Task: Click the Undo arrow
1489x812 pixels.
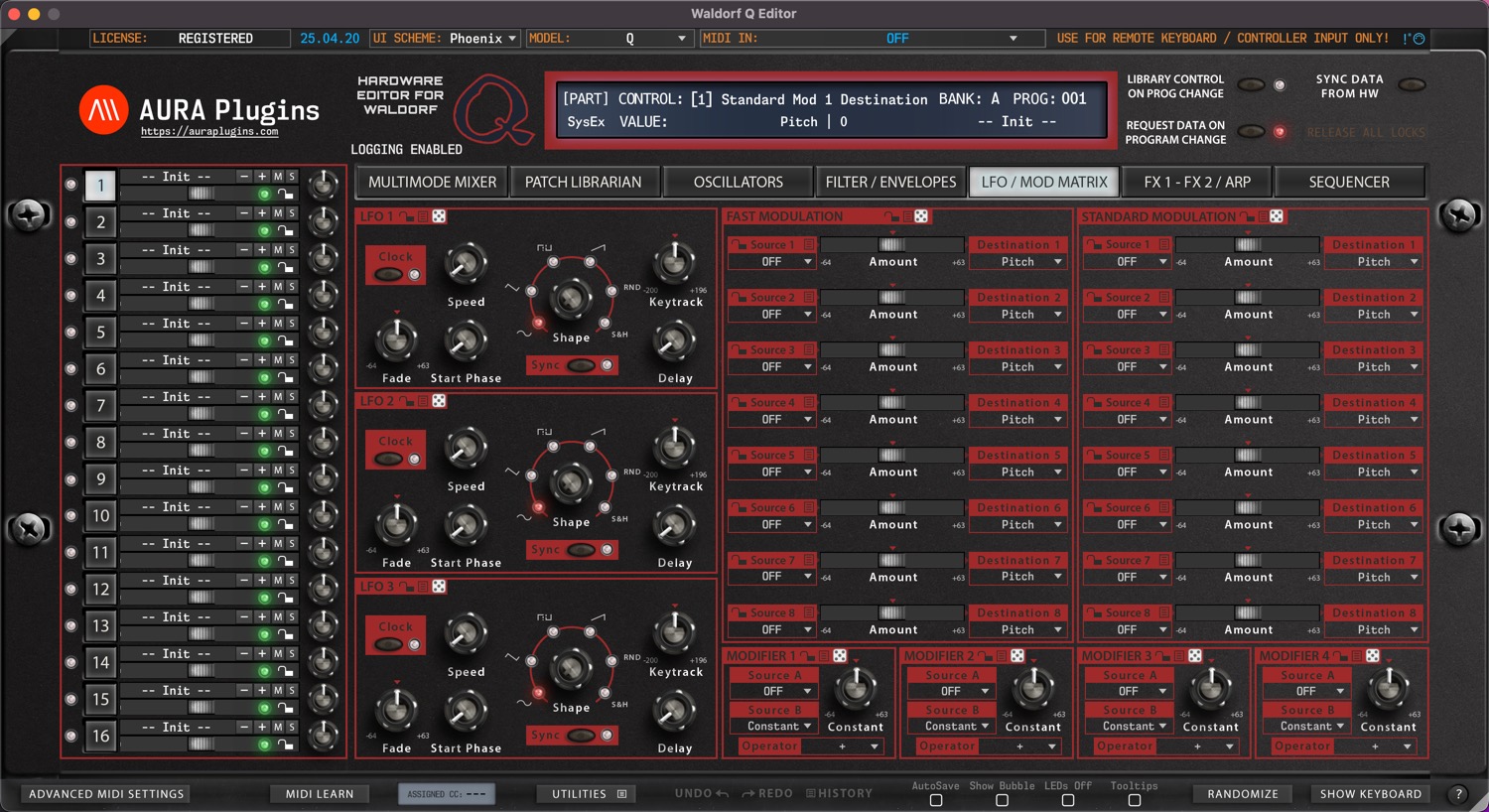Action: [x=722, y=794]
